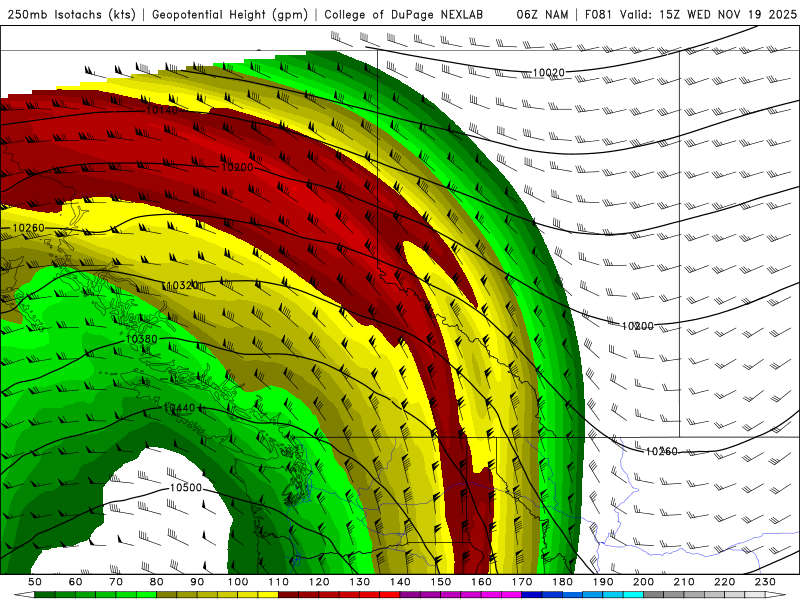Select the 10380 height contour label
The height and width of the screenshot is (600, 800).
tap(141, 339)
